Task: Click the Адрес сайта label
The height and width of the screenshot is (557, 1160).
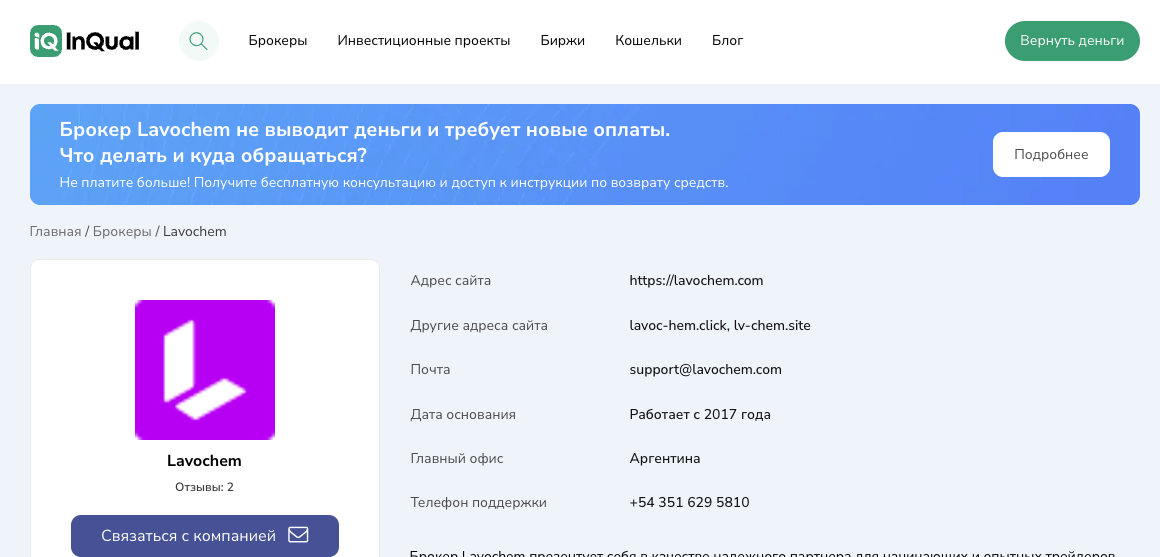Action: (451, 281)
